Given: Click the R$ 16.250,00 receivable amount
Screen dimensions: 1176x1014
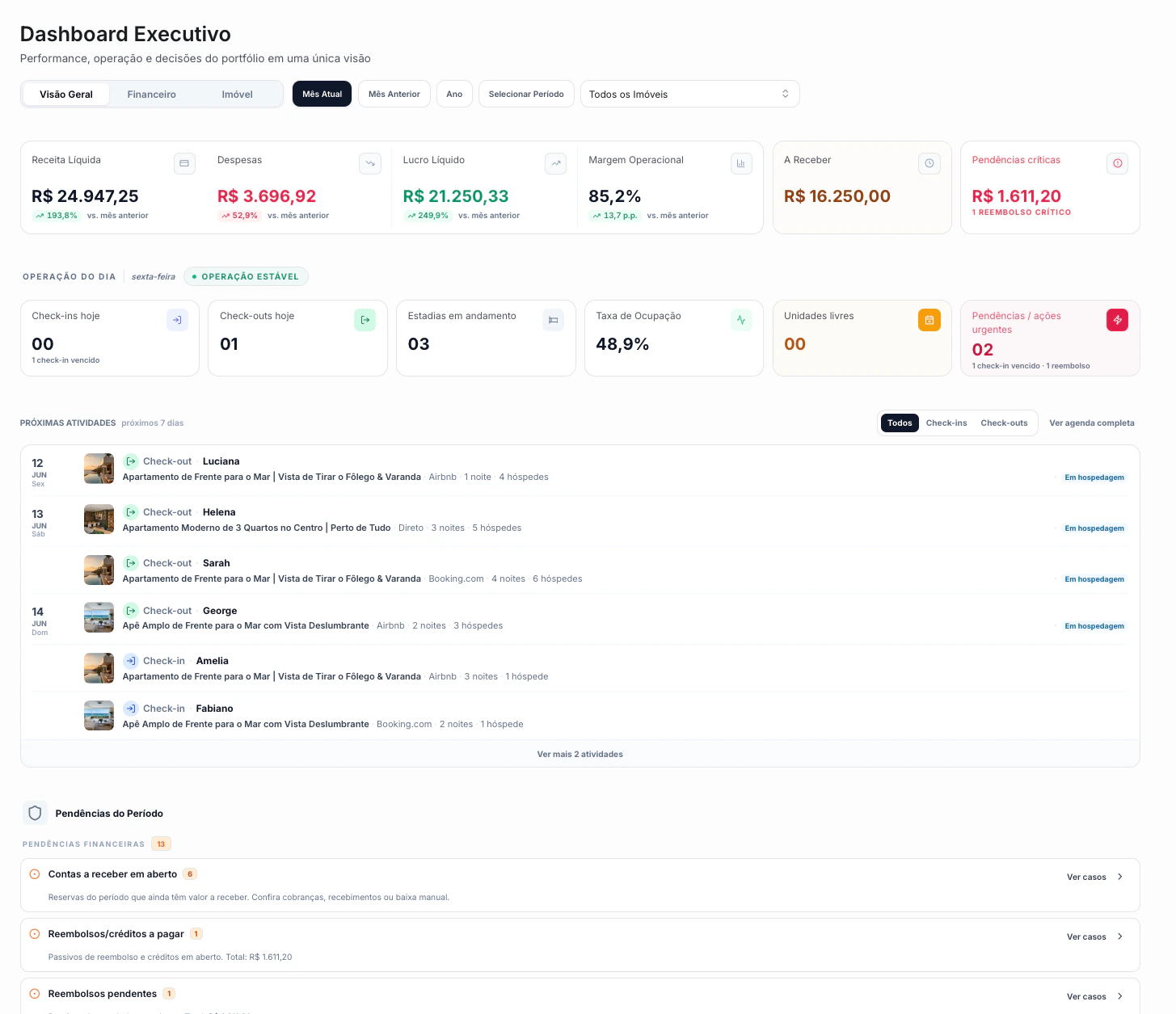Looking at the screenshot, I should coord(837,196).
